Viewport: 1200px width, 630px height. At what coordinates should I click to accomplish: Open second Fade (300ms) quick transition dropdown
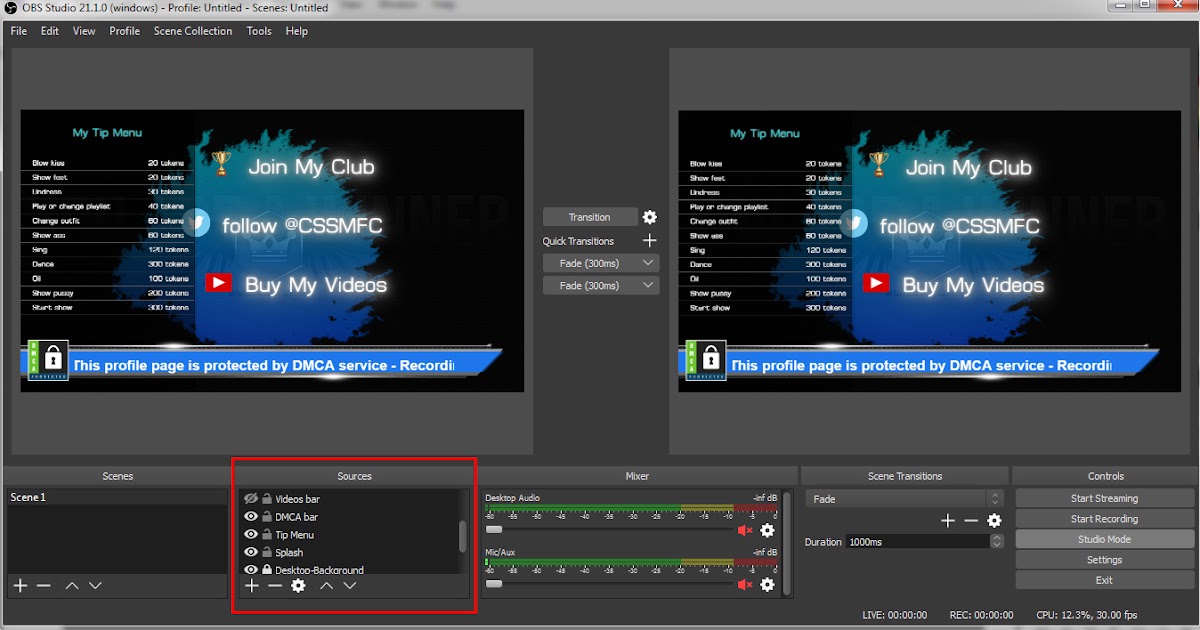point(601,286)
